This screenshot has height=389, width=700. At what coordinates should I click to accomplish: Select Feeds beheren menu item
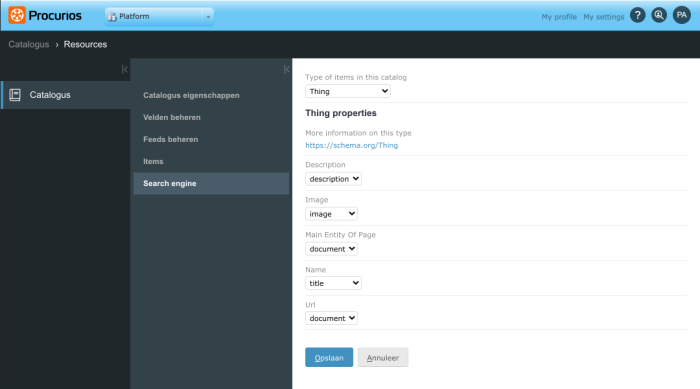point(171,139)
